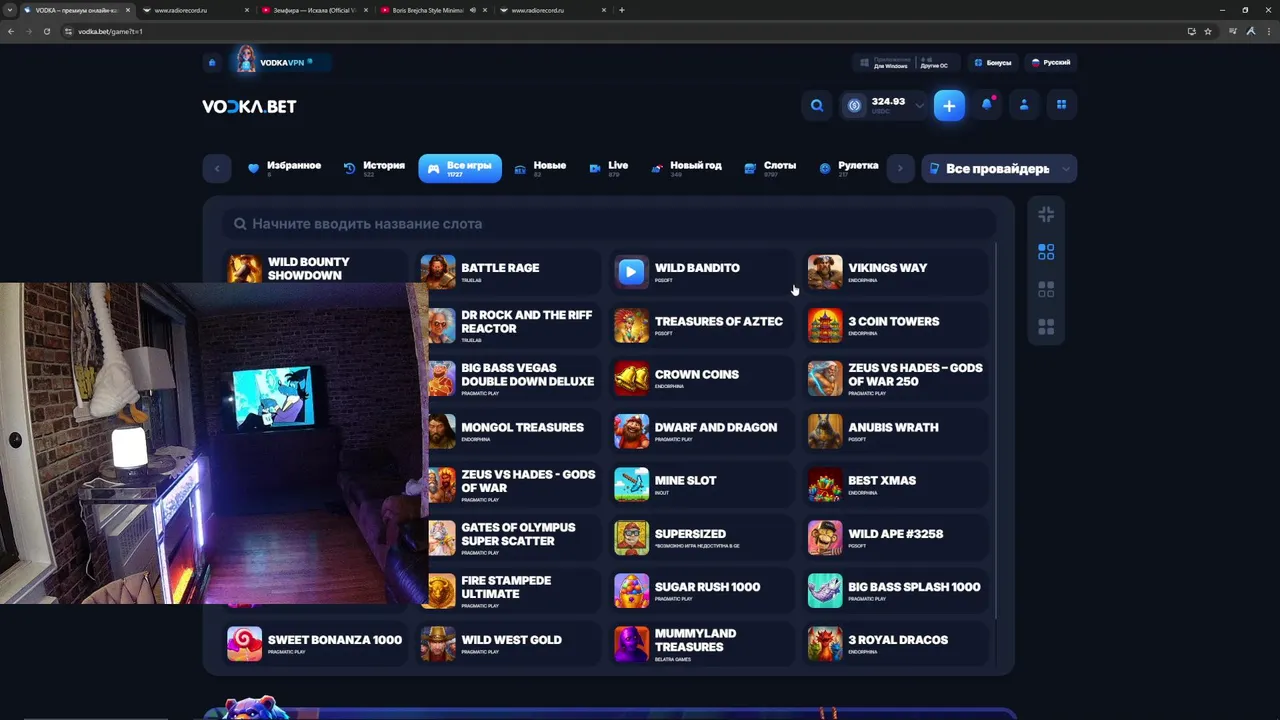Click the Anubis Wrath game icon
The height and width of the screenshot is (720, 1280).
point(825,431)
